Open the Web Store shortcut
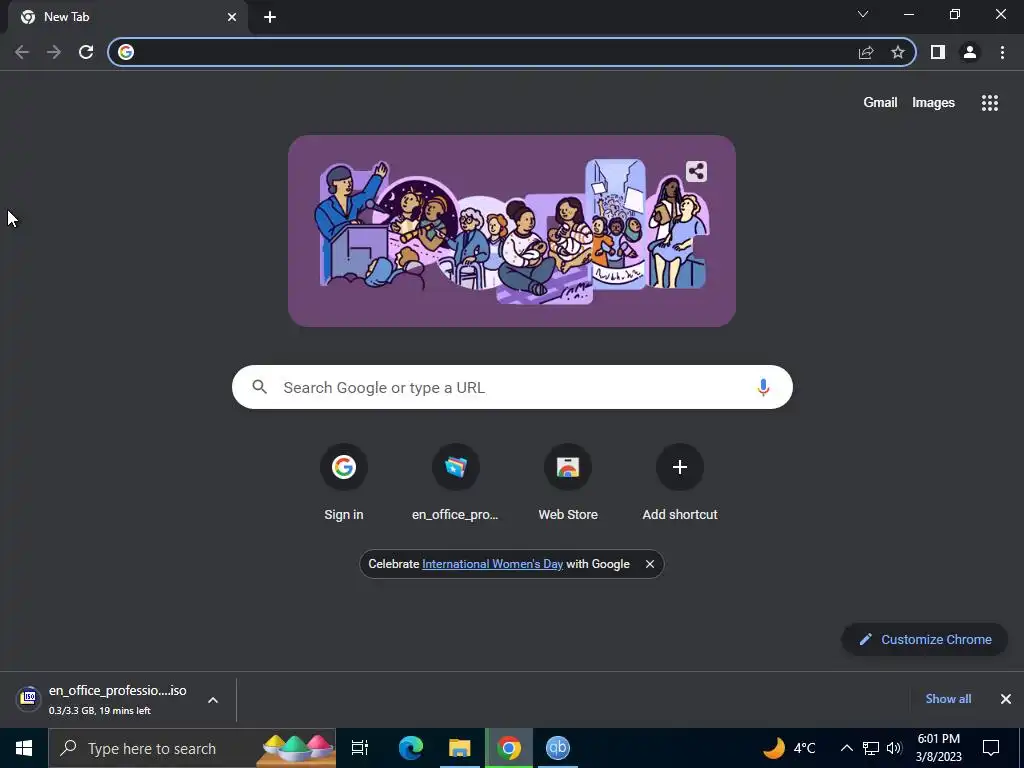The width and height of the screenshot is (1024, 768). (568, 482)
